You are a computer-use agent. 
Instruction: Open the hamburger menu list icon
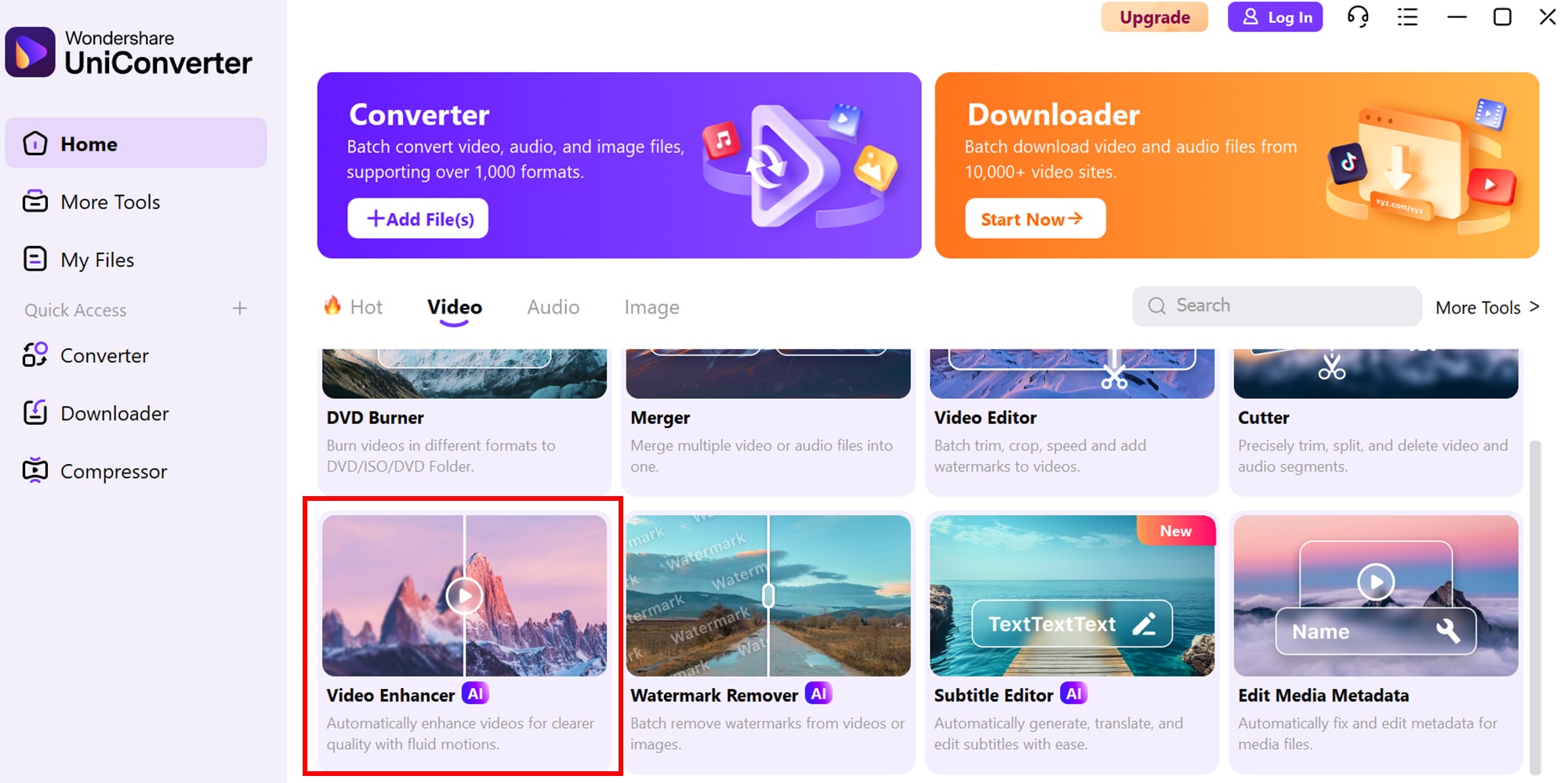[1407, 16]
